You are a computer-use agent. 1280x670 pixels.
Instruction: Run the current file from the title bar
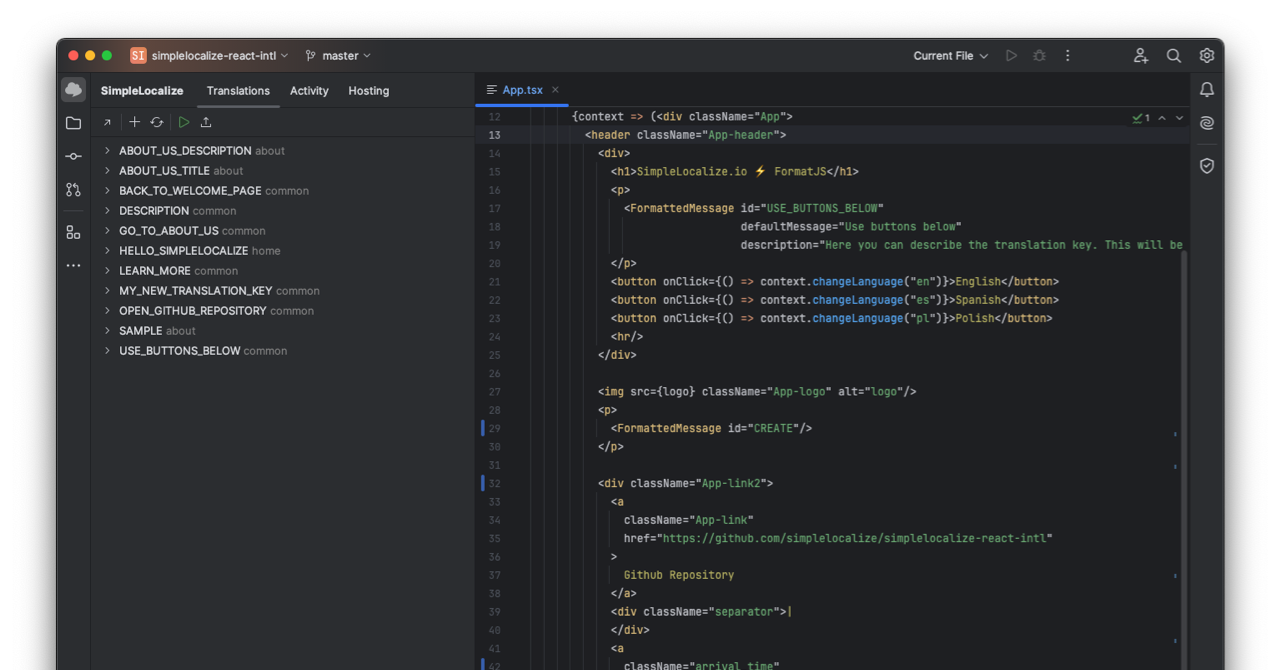(x=1011, y=56)
